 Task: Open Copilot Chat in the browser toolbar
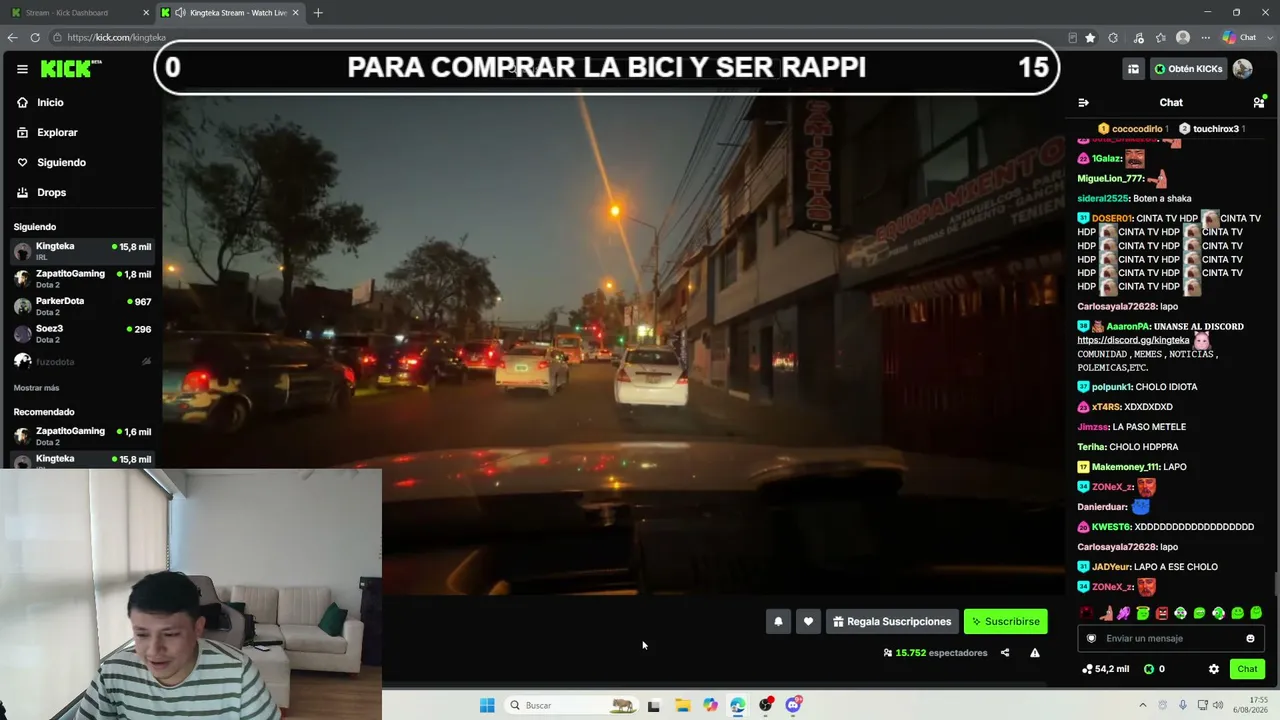(1240, 37)
